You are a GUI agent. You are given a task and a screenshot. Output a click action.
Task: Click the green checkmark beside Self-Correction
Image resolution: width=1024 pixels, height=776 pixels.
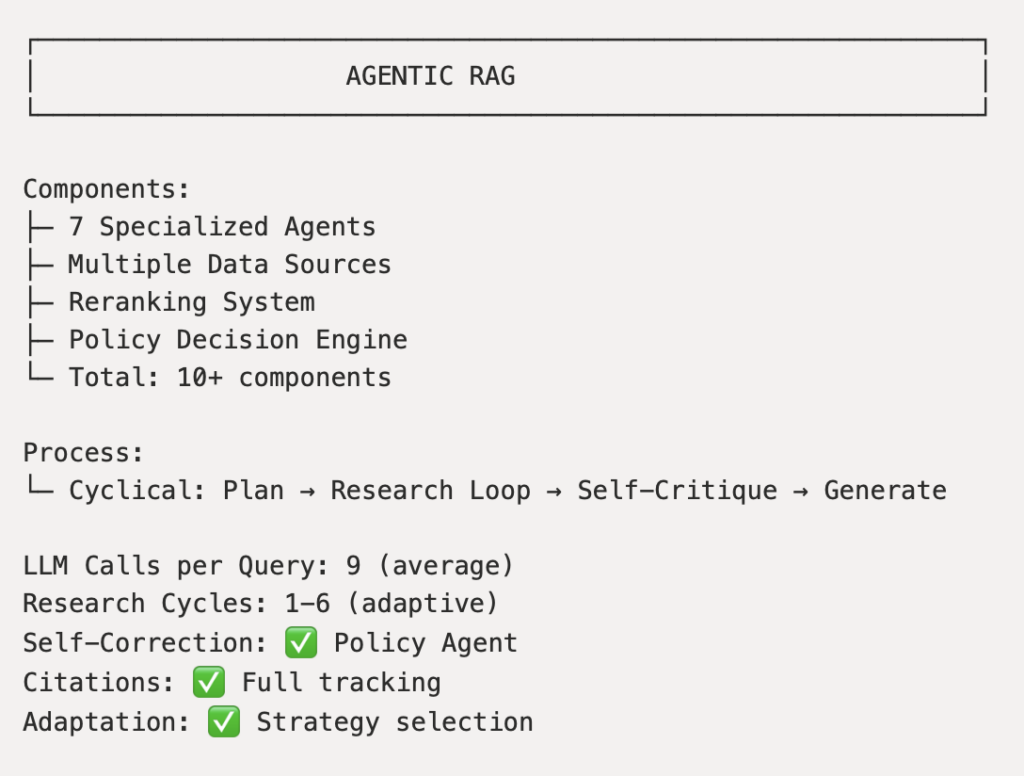301,643
